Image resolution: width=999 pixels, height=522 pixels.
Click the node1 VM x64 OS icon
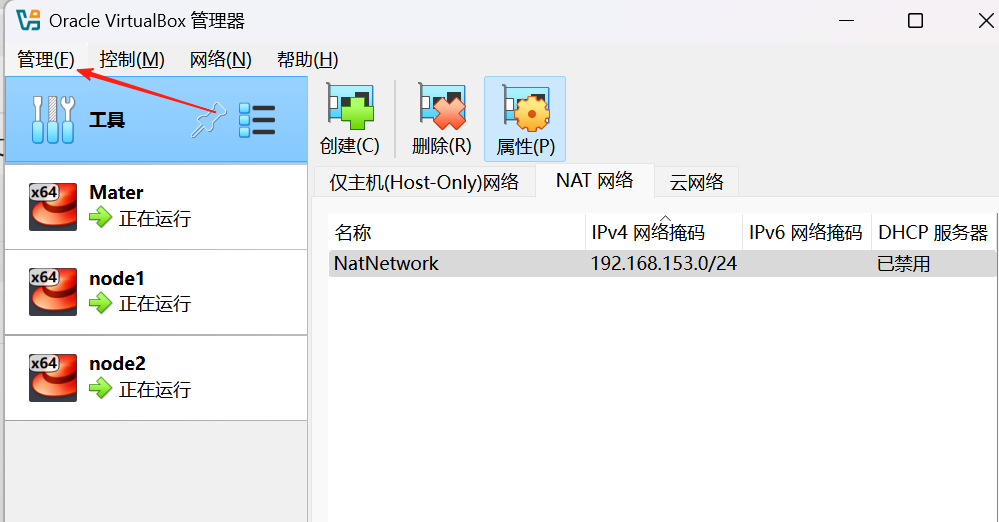(53, 292)
